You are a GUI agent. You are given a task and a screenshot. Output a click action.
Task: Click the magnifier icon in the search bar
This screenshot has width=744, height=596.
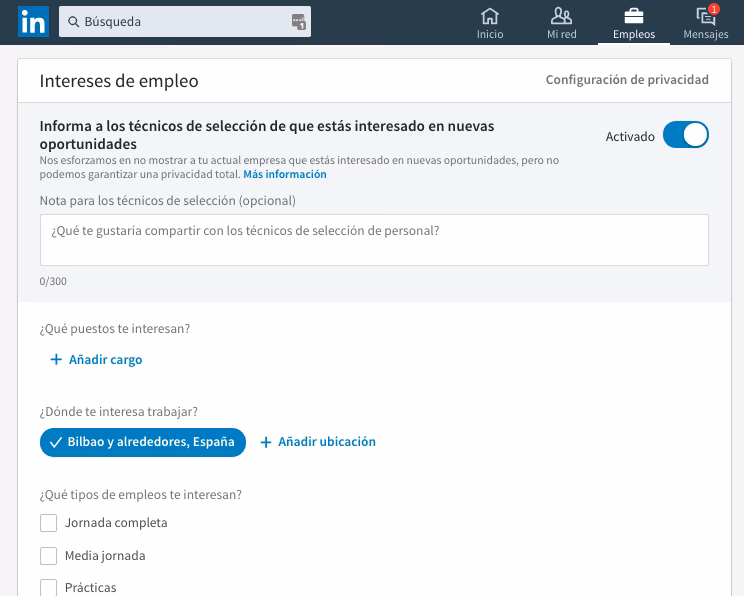click(73, 21)
